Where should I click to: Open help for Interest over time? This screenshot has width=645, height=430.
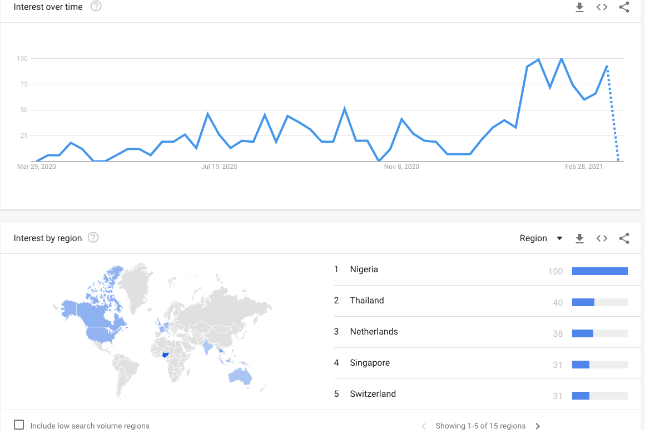pyautogui.click(x=96, y=6)
